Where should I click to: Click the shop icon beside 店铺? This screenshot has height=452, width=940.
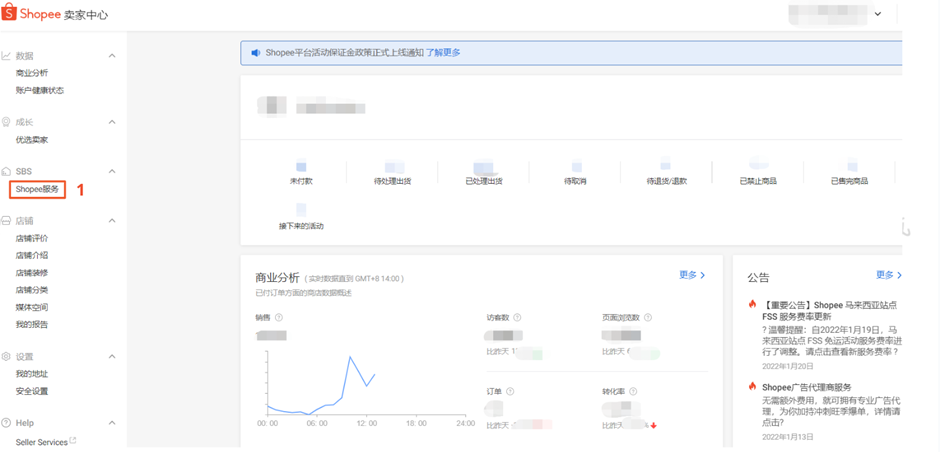(6, 221)
